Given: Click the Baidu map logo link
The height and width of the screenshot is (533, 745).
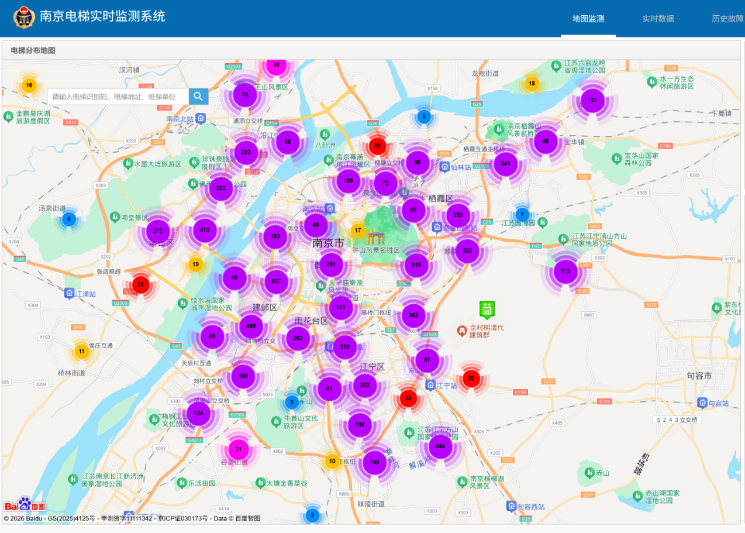Looking at the screenshot, I should click(x=18, y=506).
